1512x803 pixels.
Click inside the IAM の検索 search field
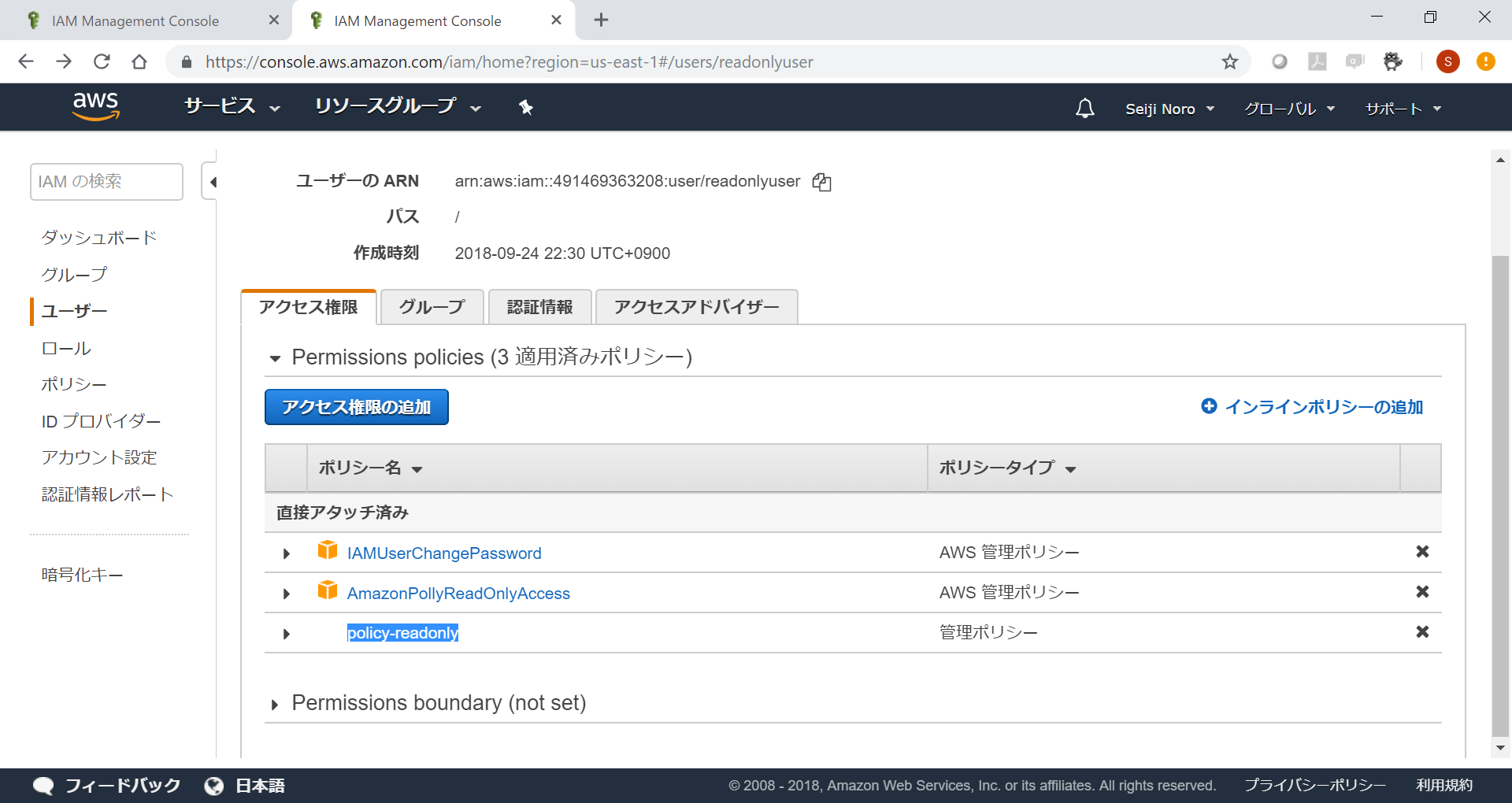pyautogui.click(x=106, y=181)
